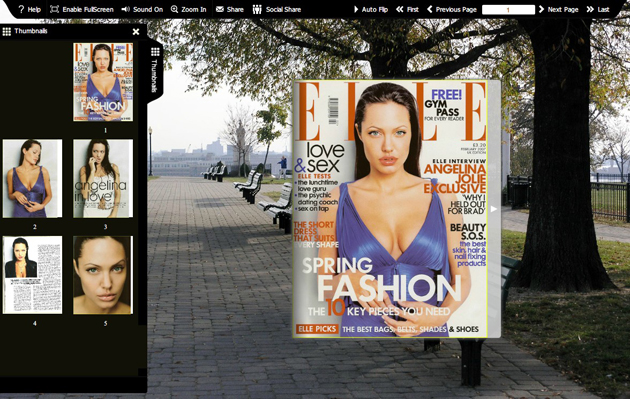The image size is (630, 399).
Task: Open Help from the top toolbar
Action: 29,9
